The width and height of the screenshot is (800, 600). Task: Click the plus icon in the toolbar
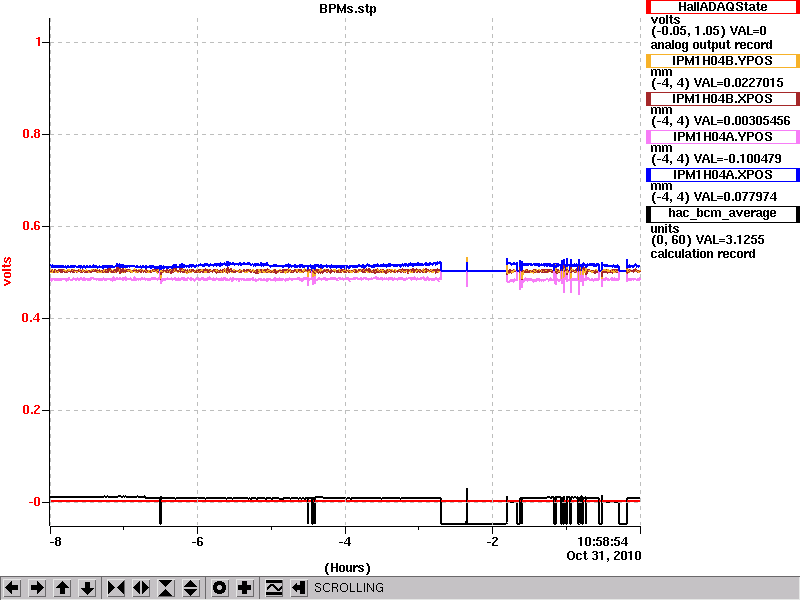(x=245, y=588)
